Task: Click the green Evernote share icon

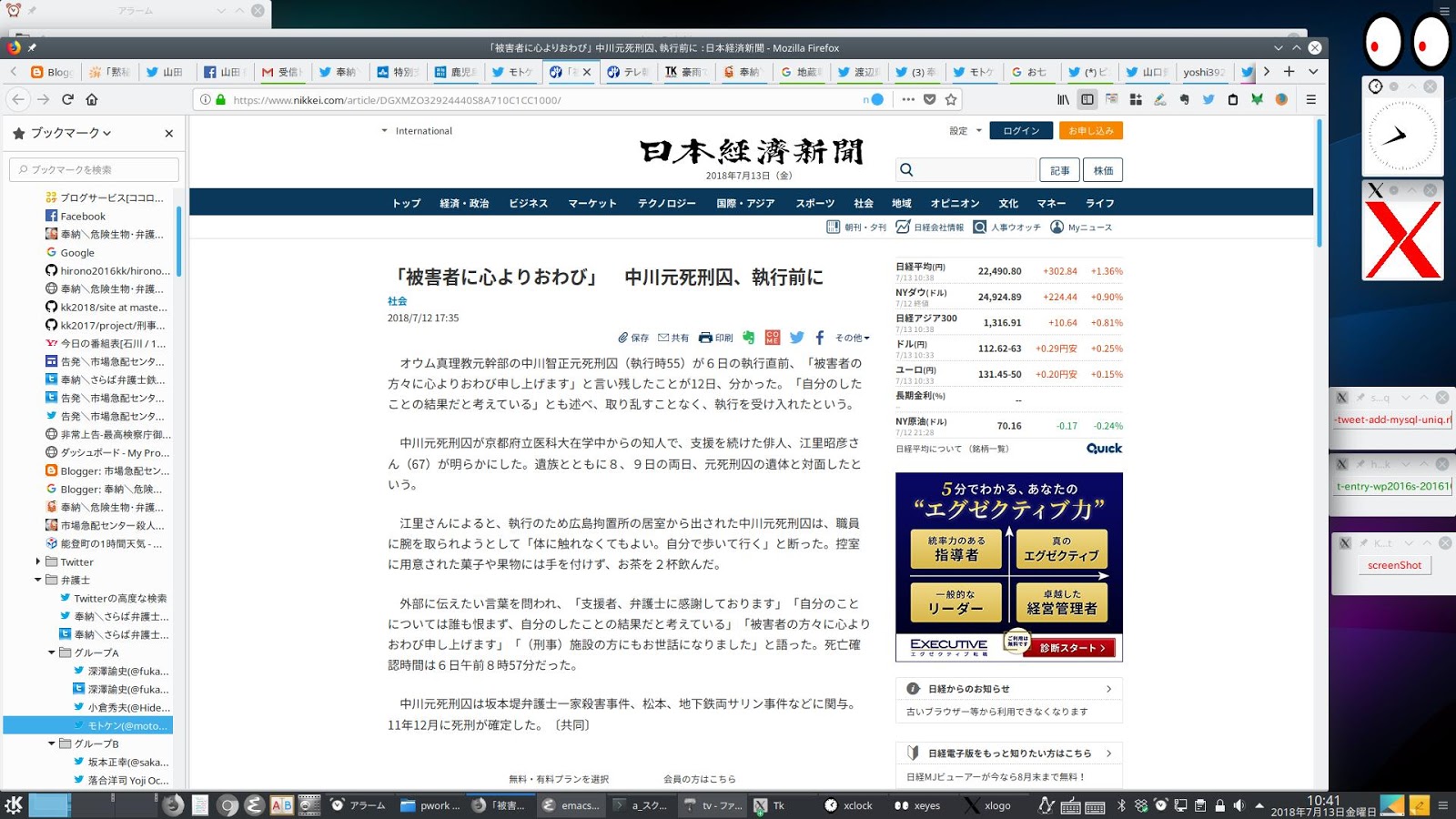Action: tap(748, 338)
